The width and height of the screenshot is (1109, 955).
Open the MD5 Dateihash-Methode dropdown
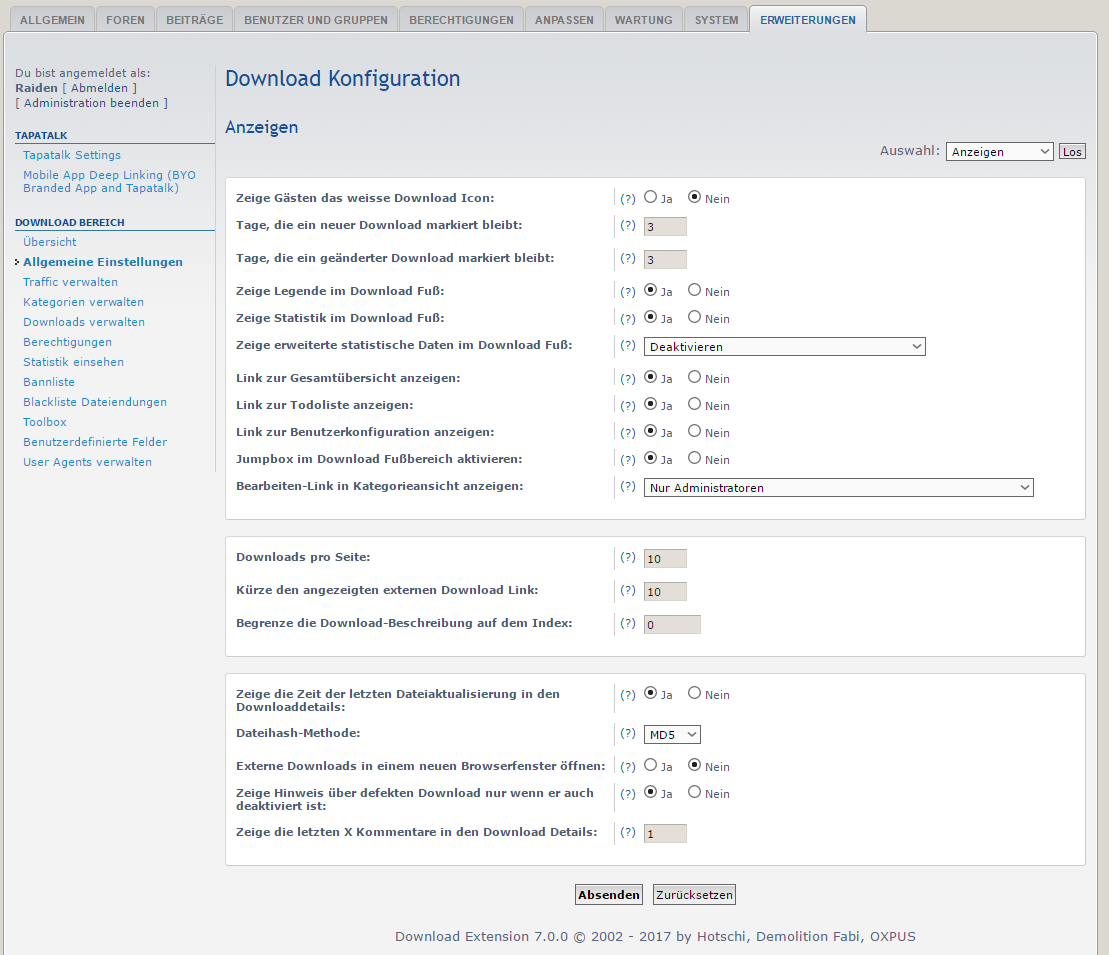coord(672,735)
